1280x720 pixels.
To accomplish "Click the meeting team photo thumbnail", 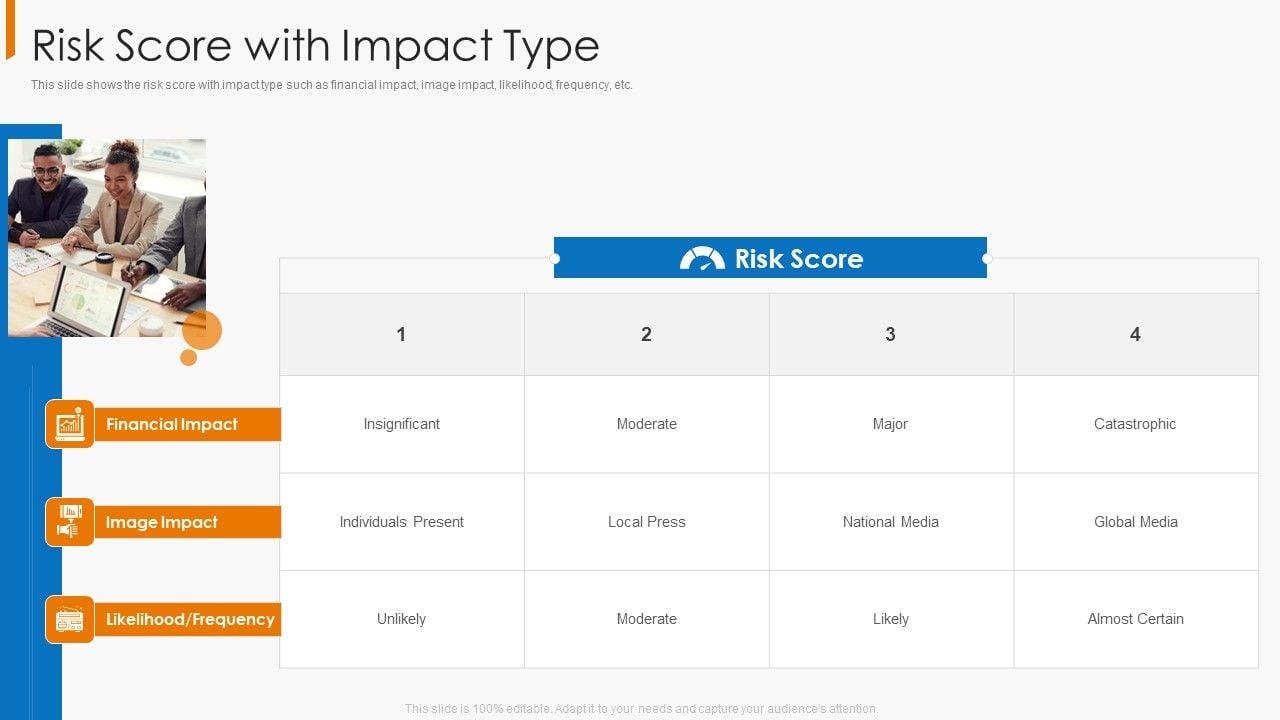I will (x=107, y=237).
